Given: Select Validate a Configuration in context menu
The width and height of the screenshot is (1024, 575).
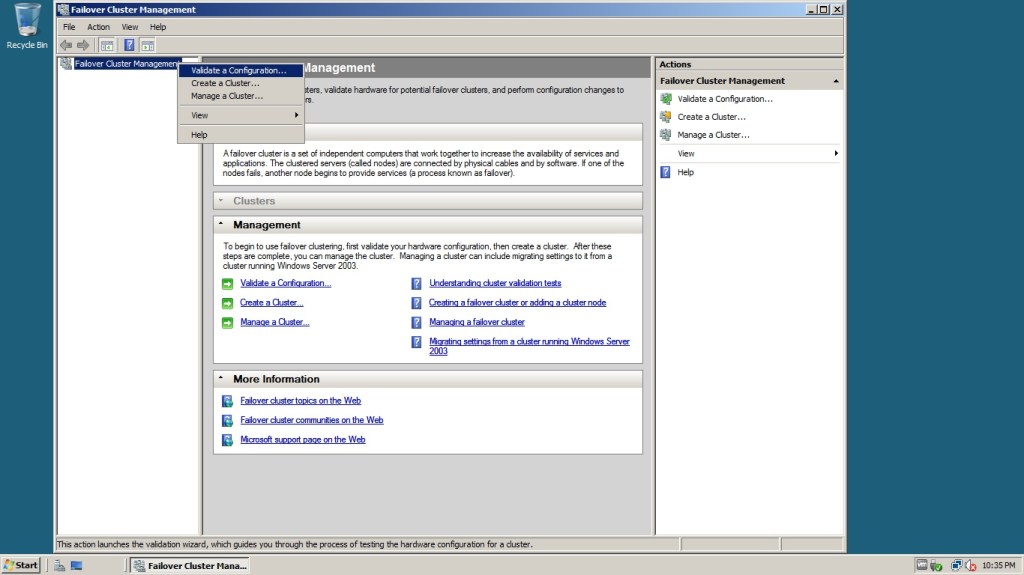Looking at the screenshot, I should [238, 71].
